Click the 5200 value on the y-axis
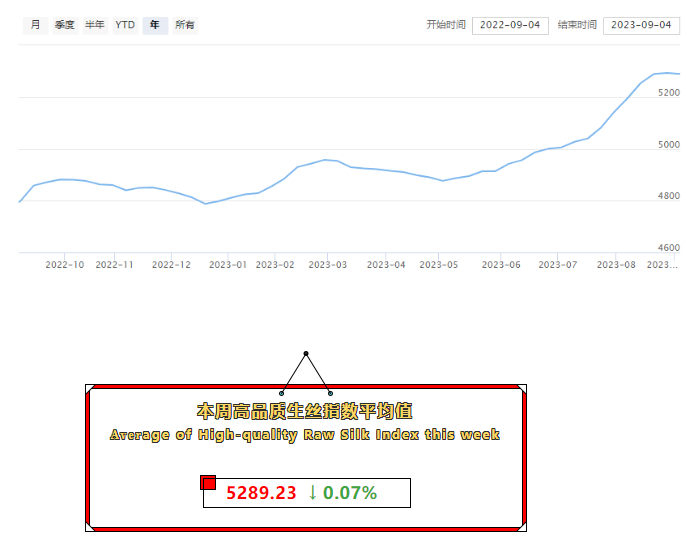Viewport: 695px width, 545px height. click(x=669, y=92)
